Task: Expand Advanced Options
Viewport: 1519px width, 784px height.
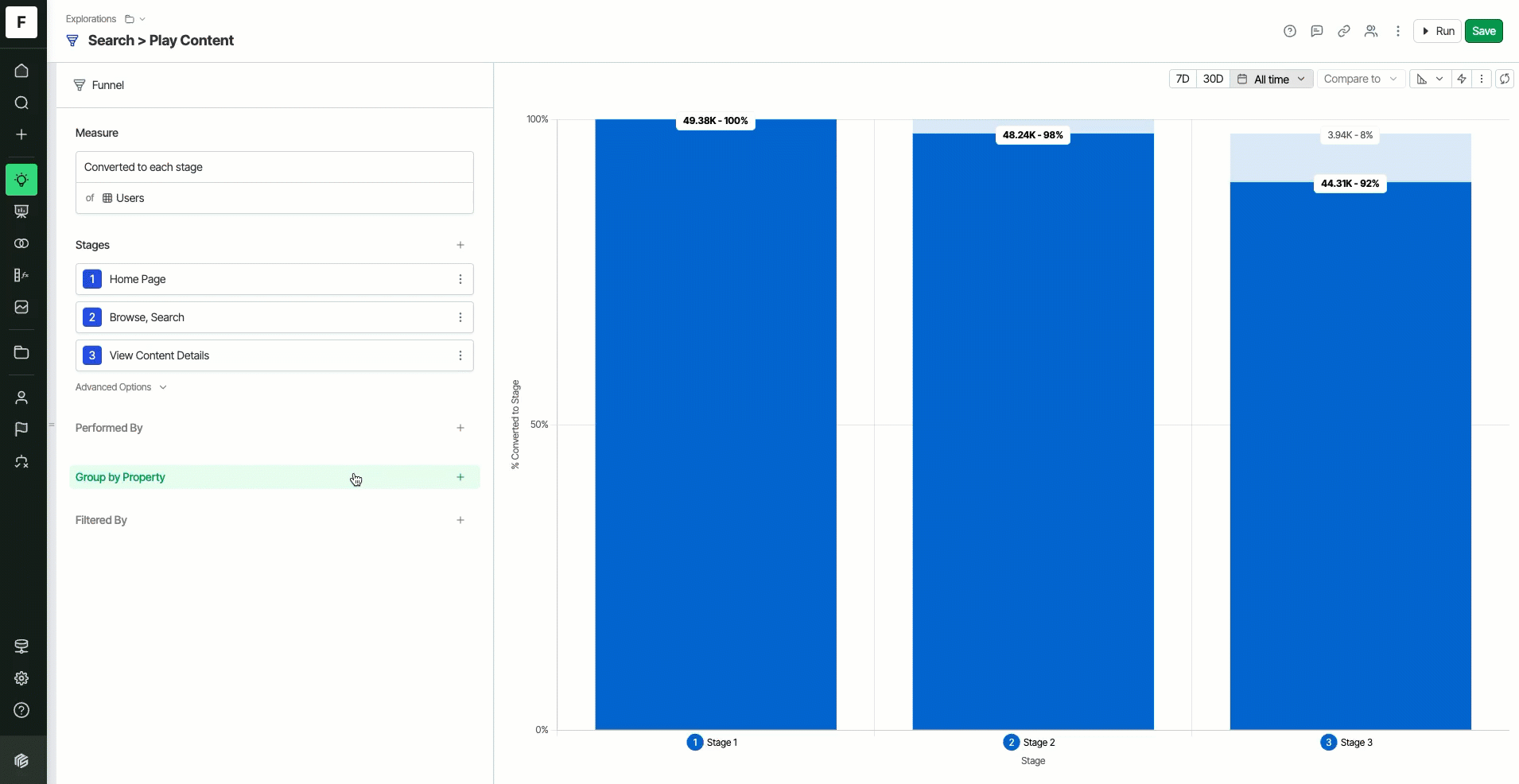Action: click(x=121, y=387)
